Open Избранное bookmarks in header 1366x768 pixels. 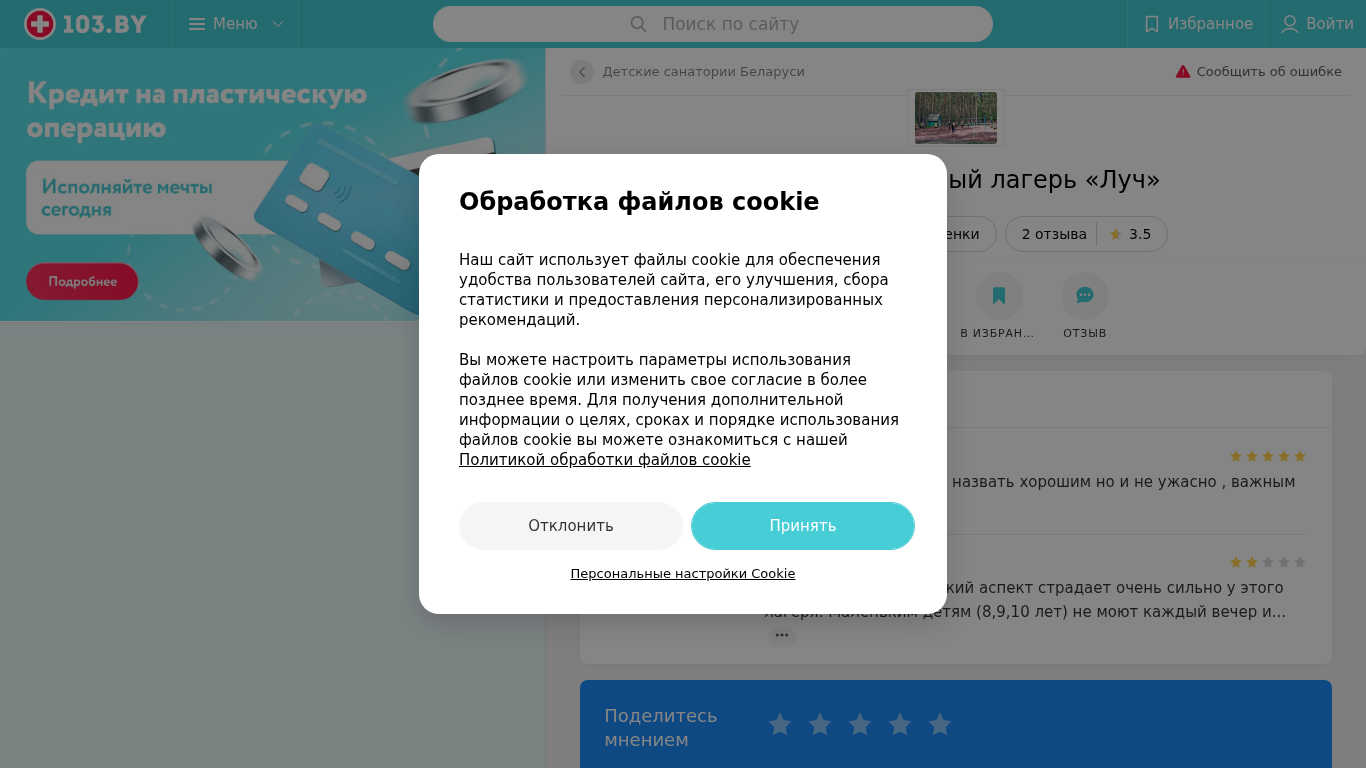[x=1198, y=24]
